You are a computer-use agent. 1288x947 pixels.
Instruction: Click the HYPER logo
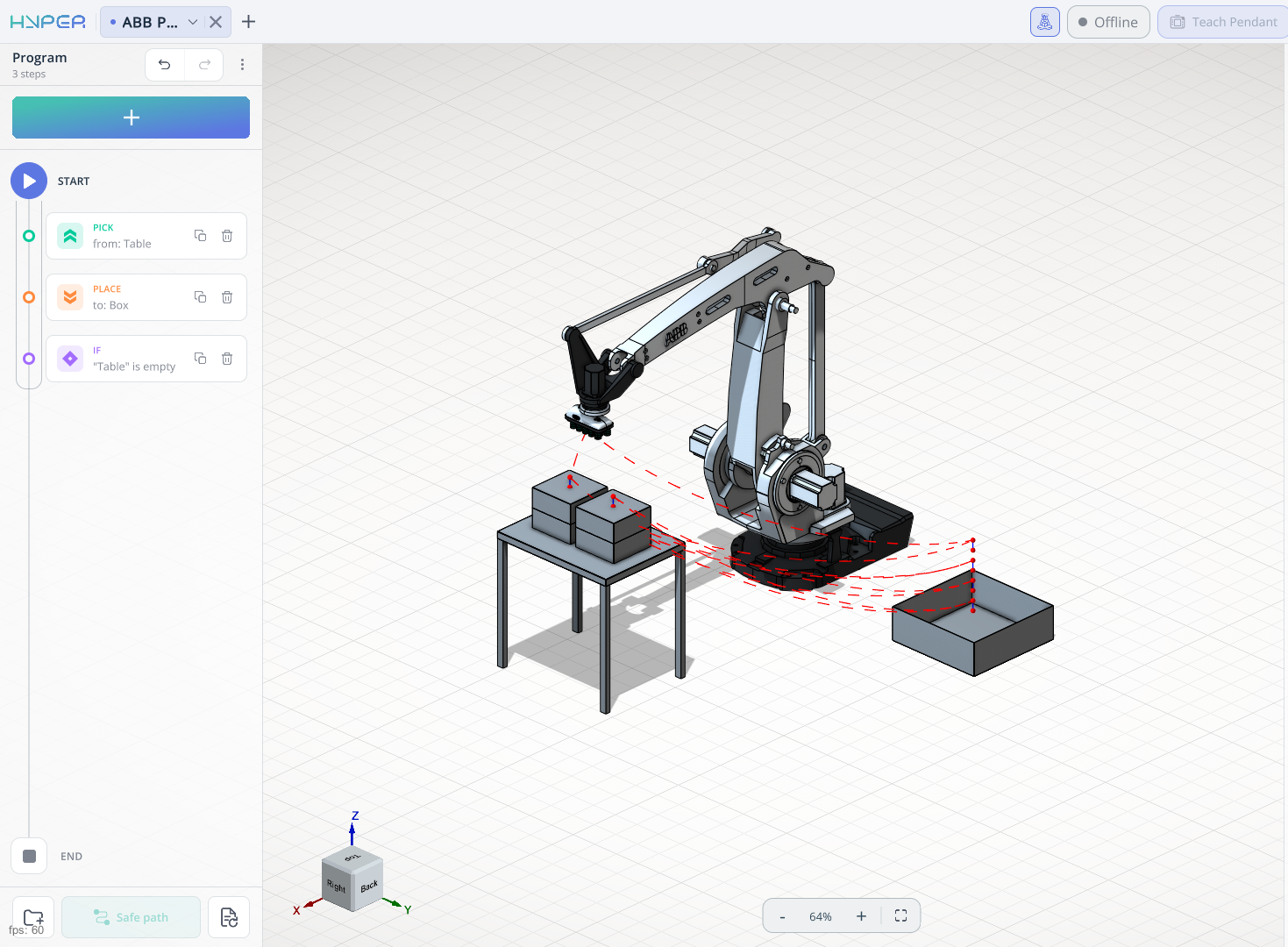[x=48, y=22]
